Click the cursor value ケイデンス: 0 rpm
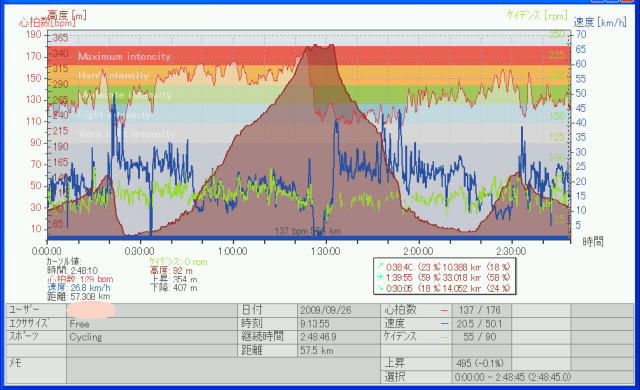The width and height of the screenshot is (640, 390). (x=178, y=261)
